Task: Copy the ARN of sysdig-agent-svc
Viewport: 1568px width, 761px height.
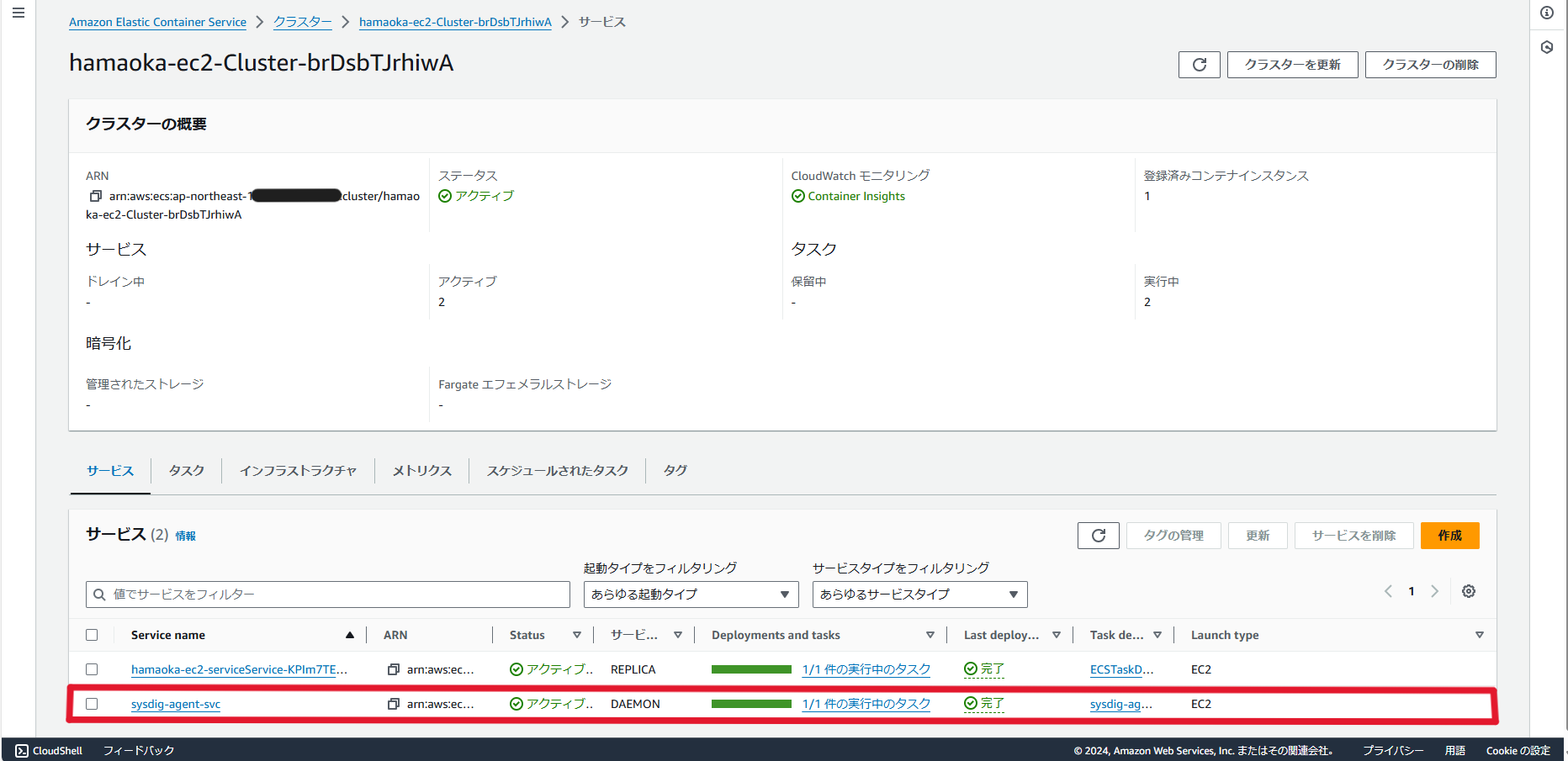Action: (x=393, y=704)
